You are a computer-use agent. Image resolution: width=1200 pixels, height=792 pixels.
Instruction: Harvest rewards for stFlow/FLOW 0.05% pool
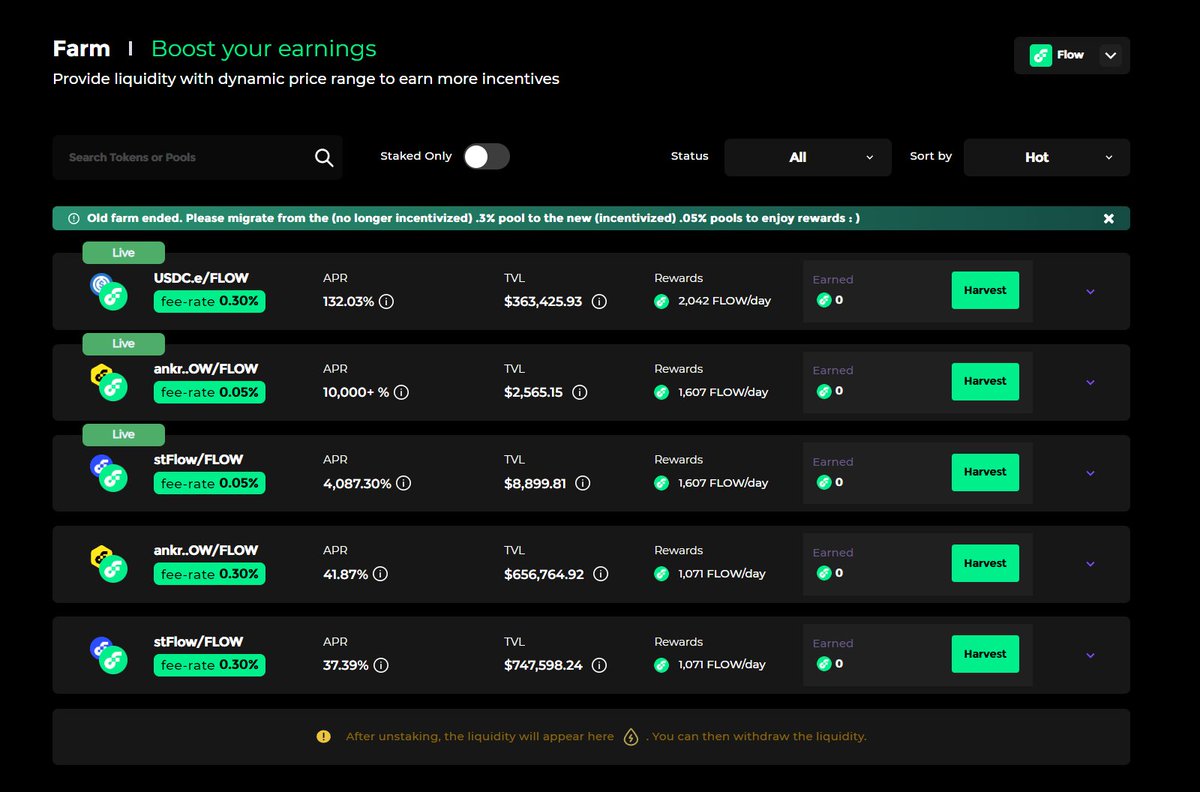coord(985,472)
